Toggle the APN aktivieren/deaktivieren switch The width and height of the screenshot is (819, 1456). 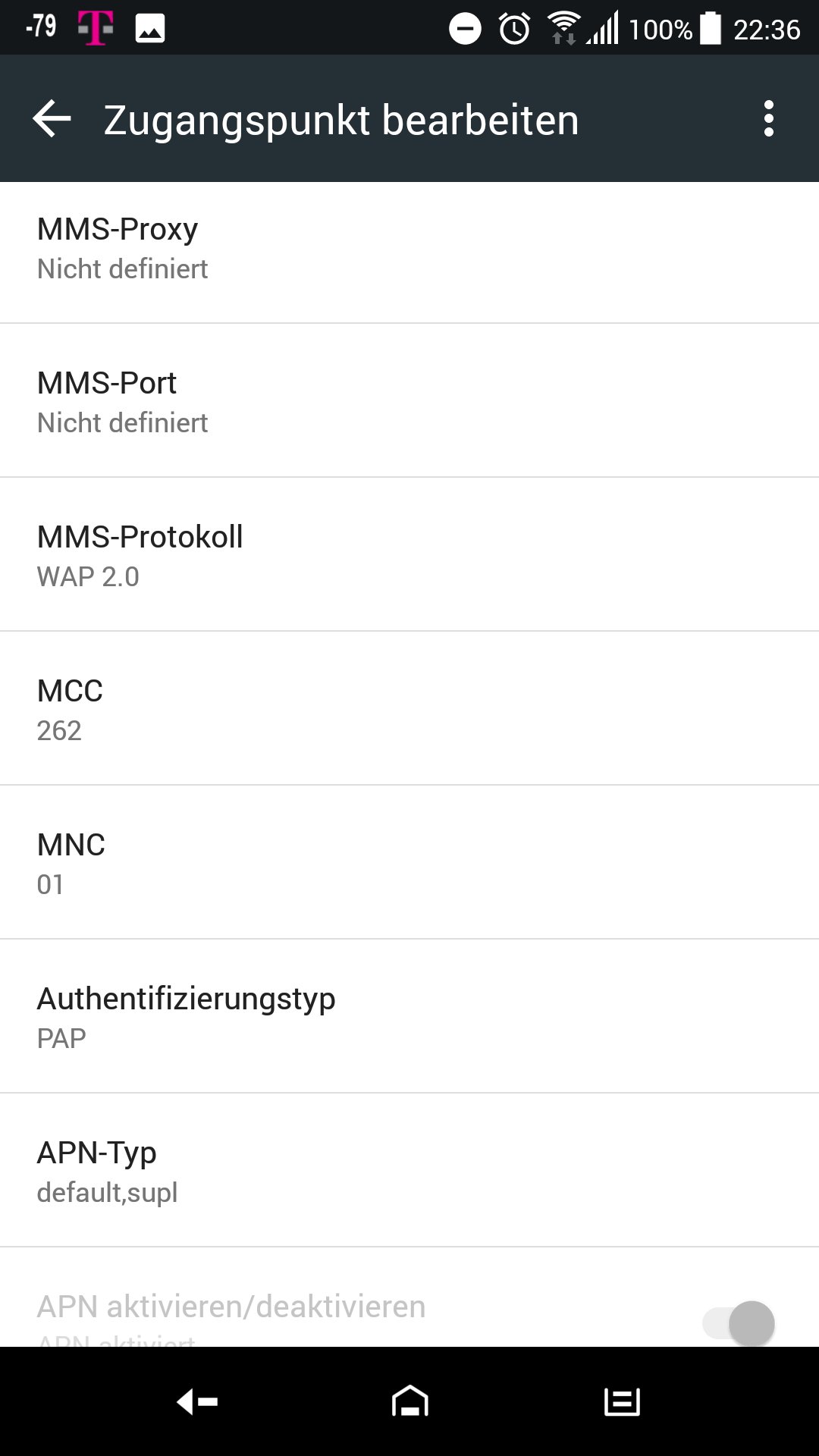pyautogui.click(x=740, y=1323)
